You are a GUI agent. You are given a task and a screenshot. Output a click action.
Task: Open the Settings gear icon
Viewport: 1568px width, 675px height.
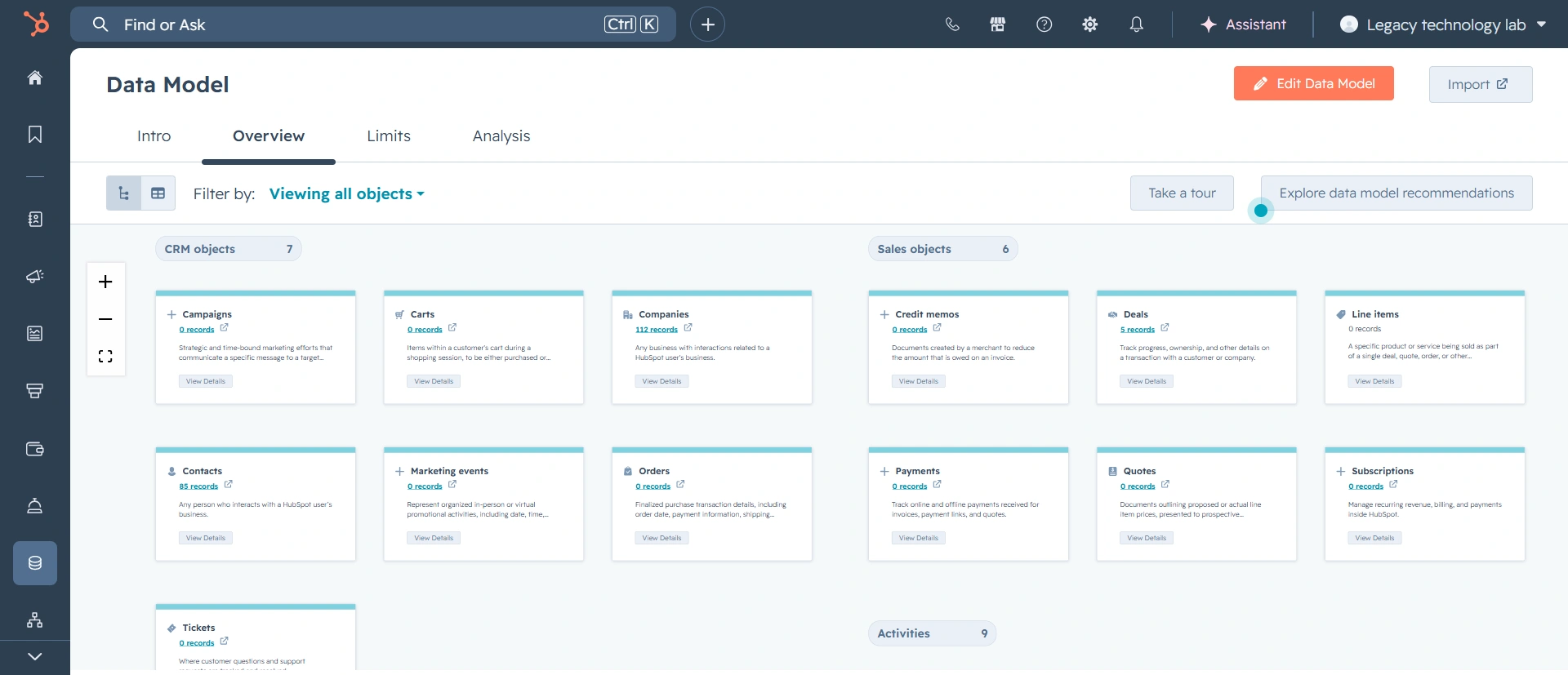1090,24
